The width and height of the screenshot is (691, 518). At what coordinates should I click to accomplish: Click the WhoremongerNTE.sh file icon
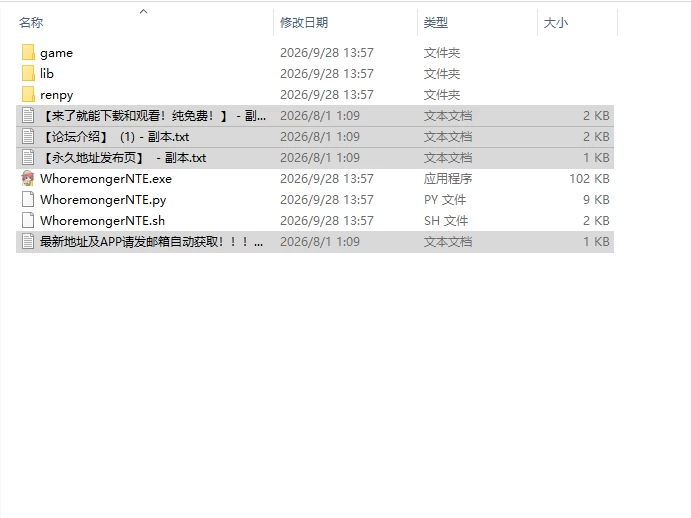click(28, 220)
